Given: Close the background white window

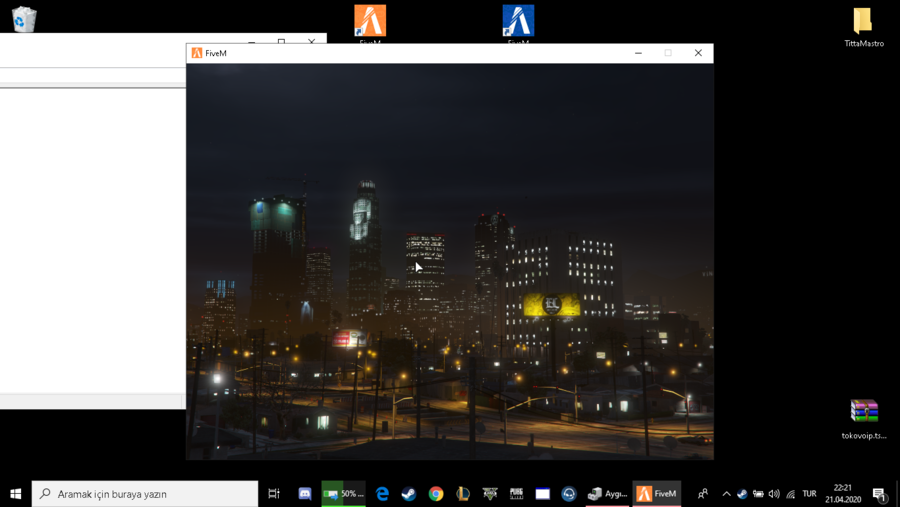Looking at the screenshot, I should 312,41.
